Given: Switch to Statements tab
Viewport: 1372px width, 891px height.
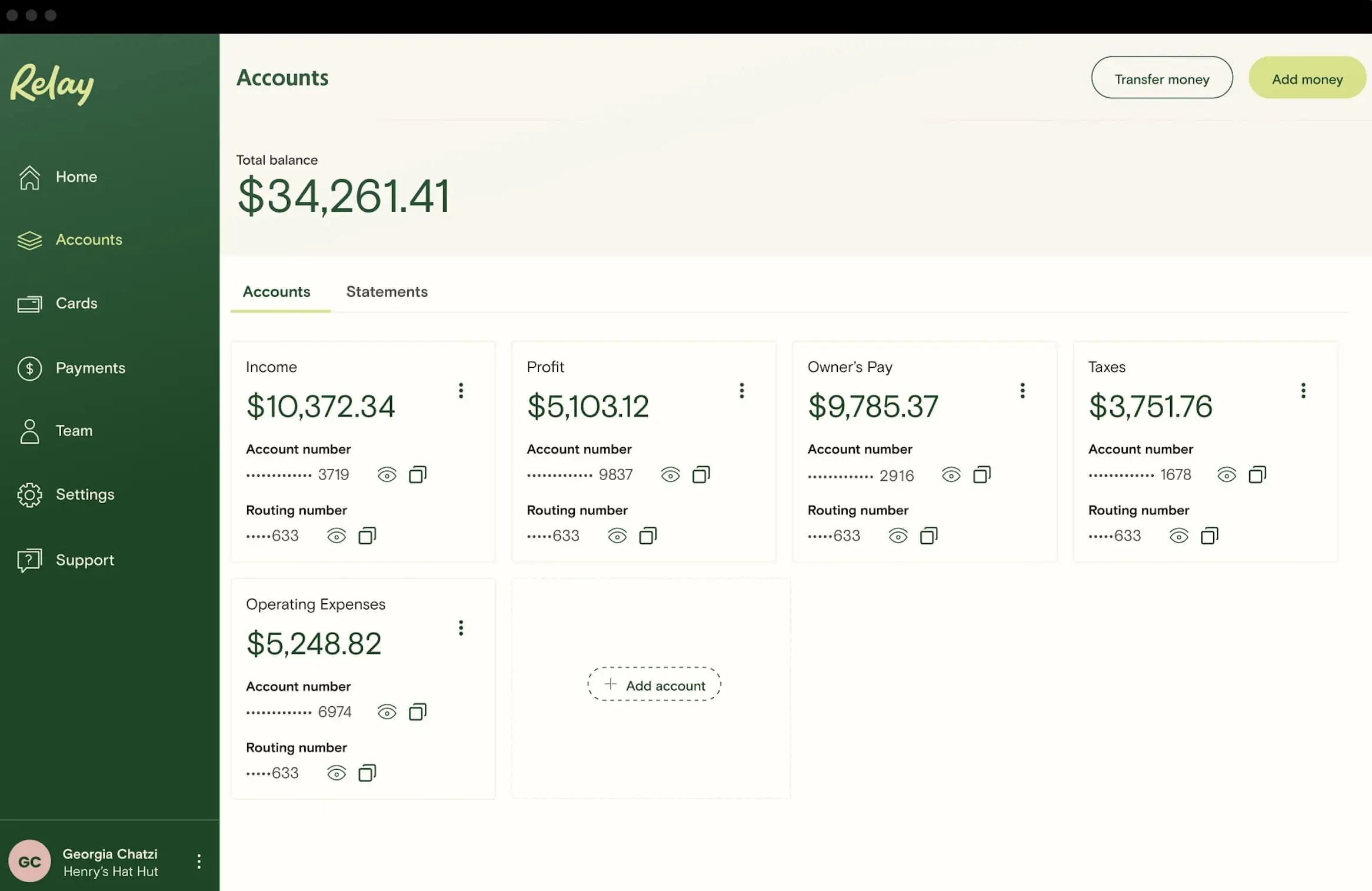Looking at the screenshot, I should click(387, 292).
